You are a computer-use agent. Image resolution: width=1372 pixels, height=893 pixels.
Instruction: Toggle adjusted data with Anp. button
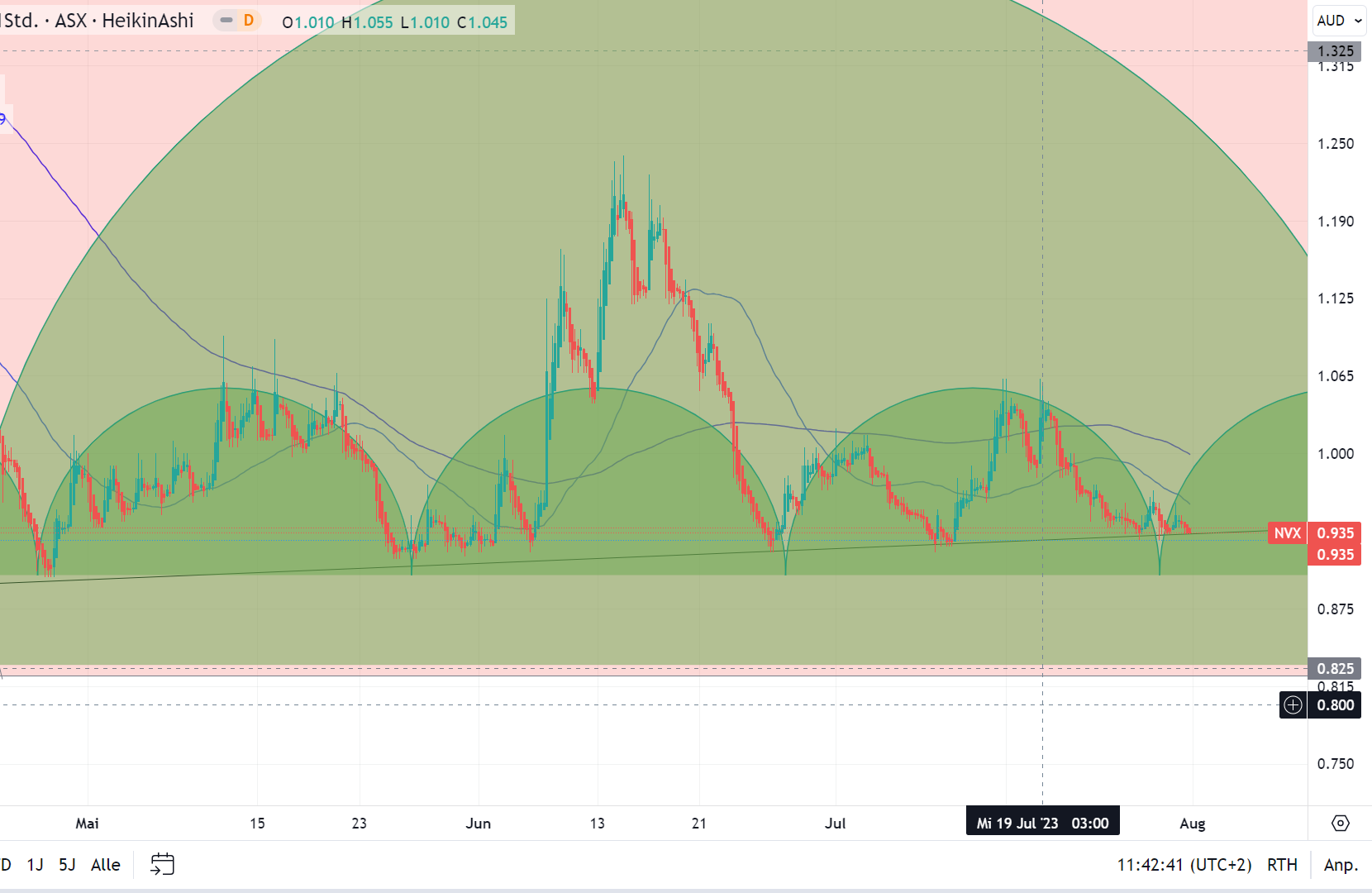(x=1340, y=865)
